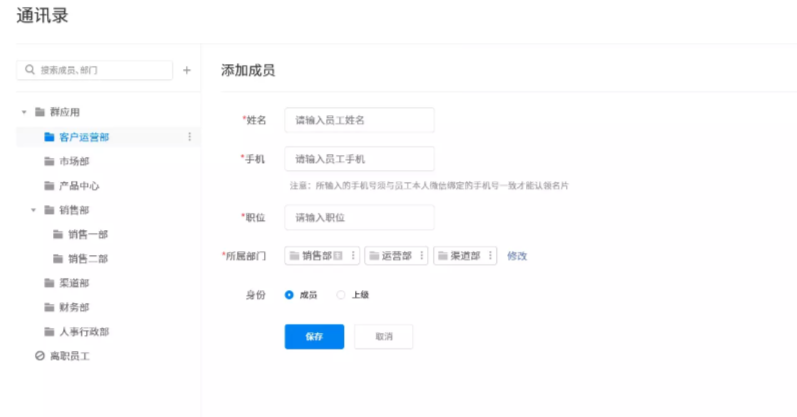Click the folder icon next to 人事行政部
Screen dimensions: 797x417
click(49, 332)
